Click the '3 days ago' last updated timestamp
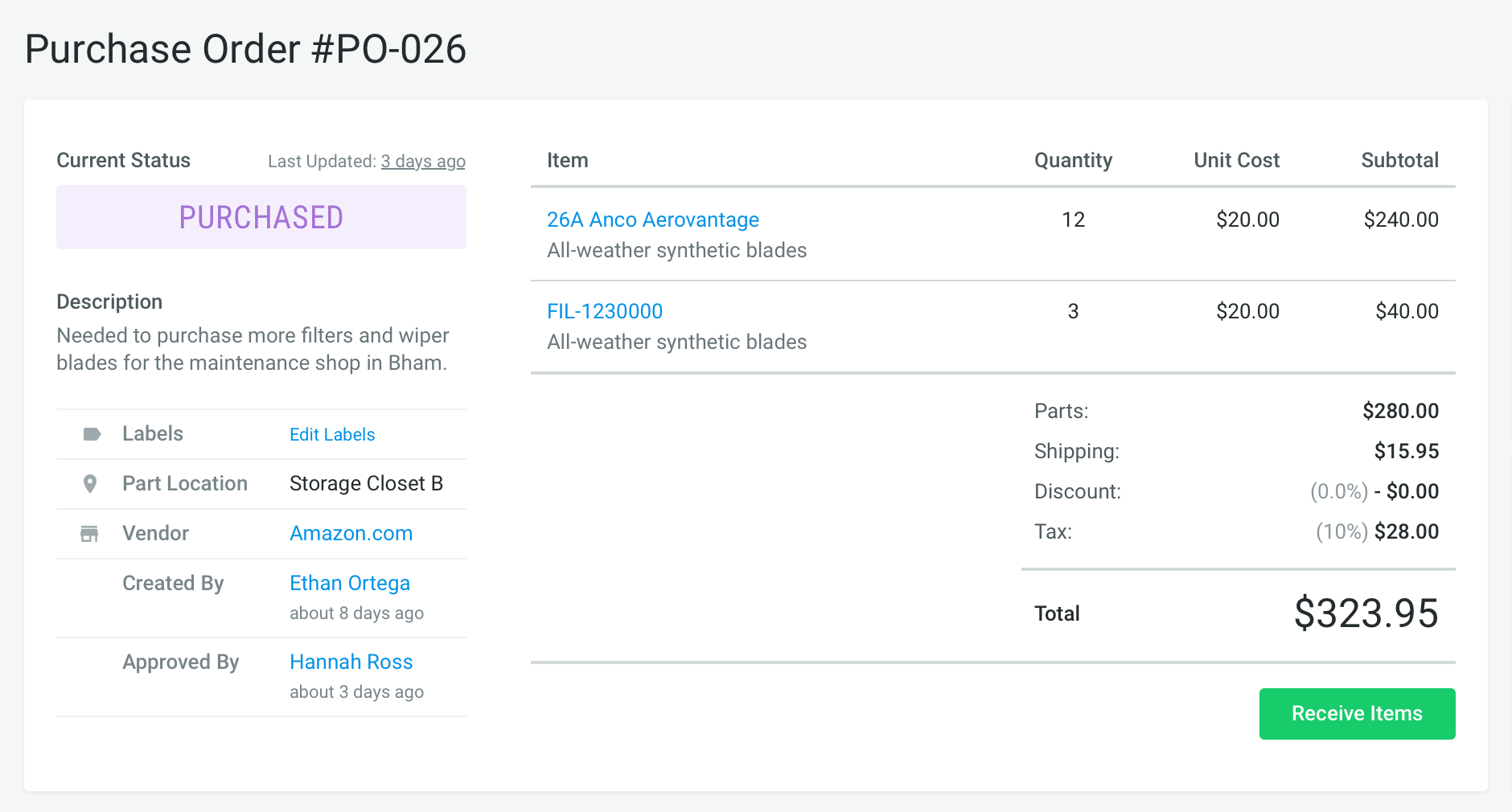 pos(422,162)
